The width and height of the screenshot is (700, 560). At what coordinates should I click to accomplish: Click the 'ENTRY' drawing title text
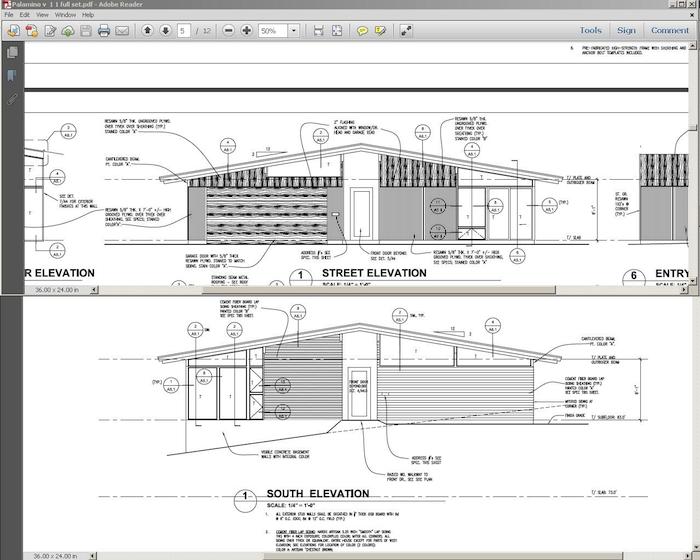672,273
